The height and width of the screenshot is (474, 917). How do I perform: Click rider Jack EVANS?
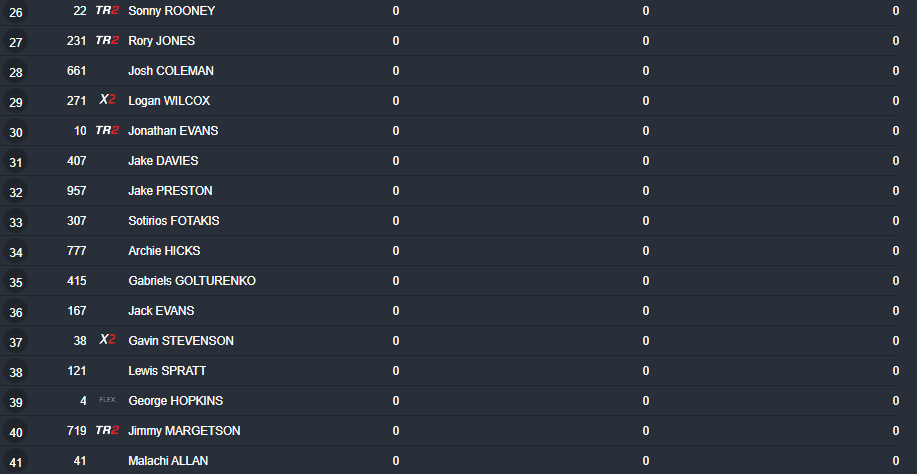click(x=161, y=311)
